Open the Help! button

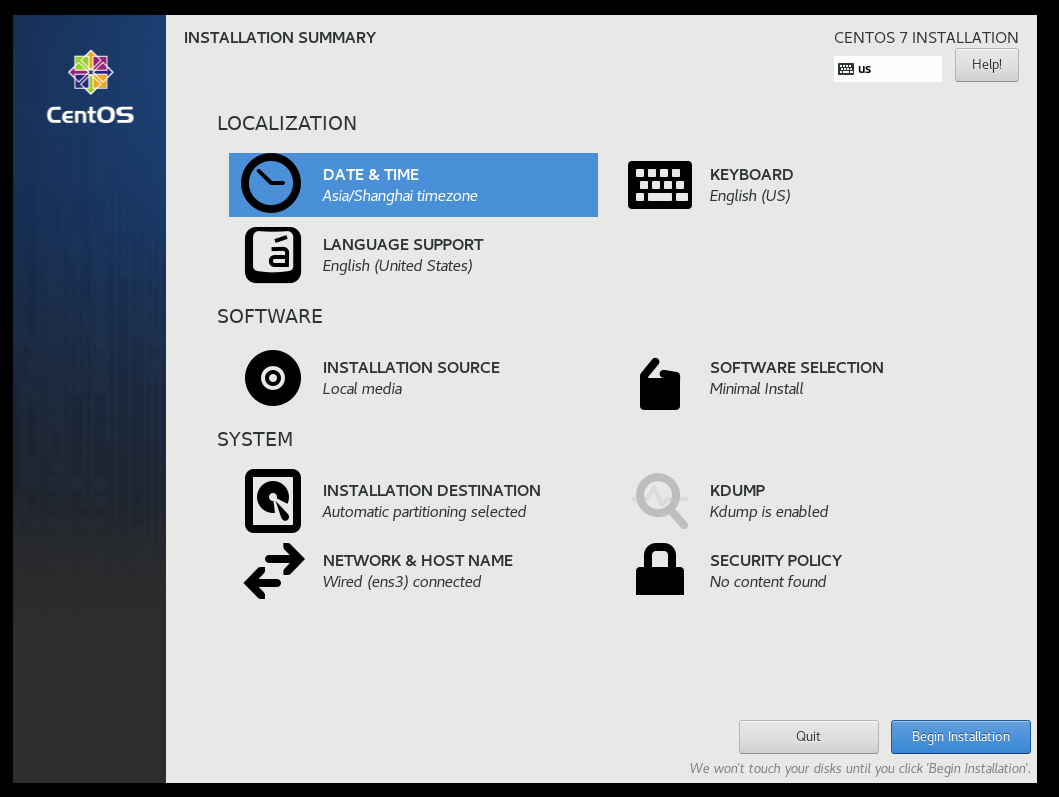(x=987, y=65)
